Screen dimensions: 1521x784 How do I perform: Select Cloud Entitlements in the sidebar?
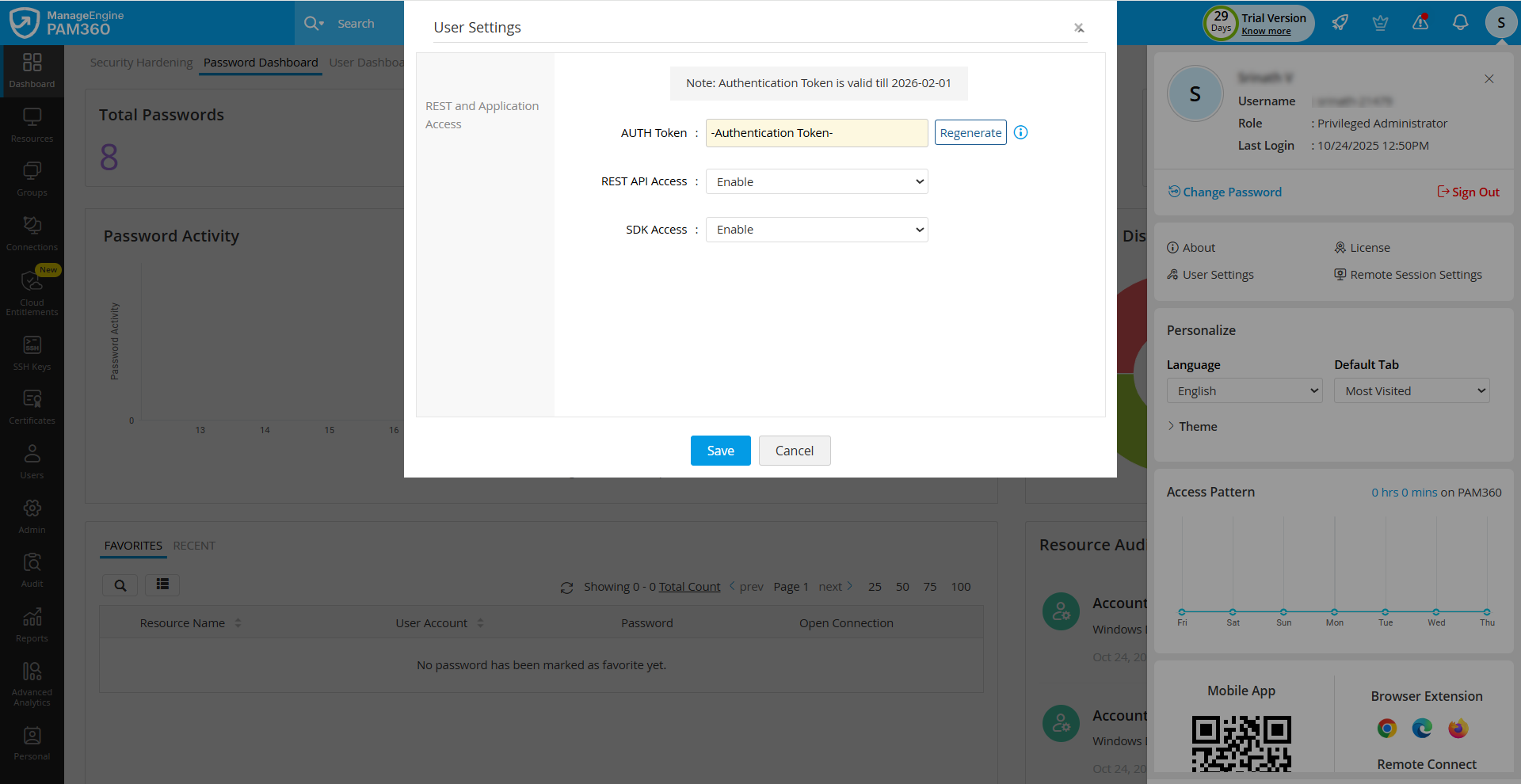pyautogui.click(x=32, y=289)
